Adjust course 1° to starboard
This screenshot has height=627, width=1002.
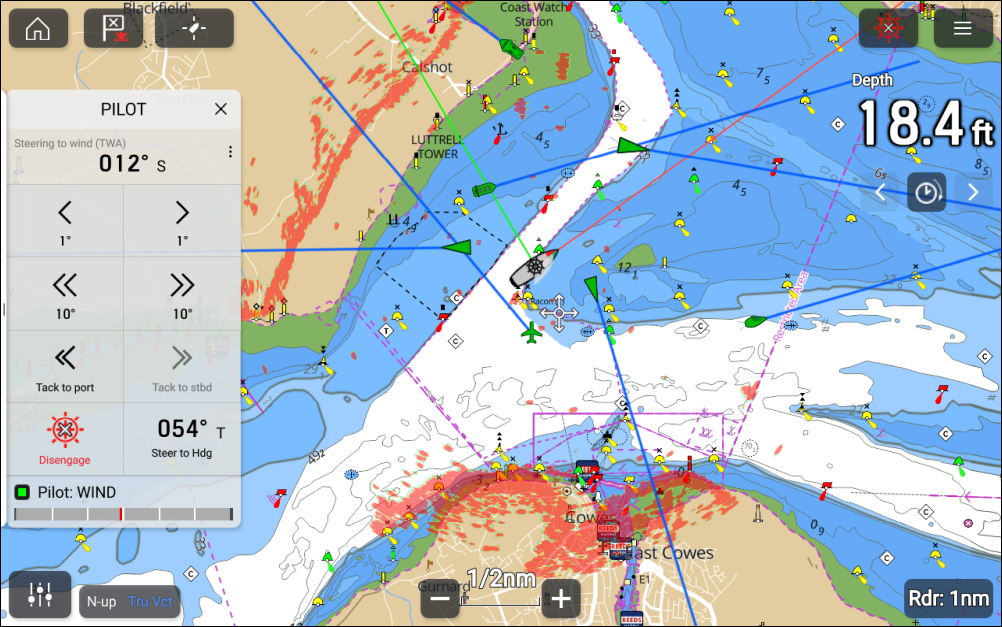click(x=182, y=221)
